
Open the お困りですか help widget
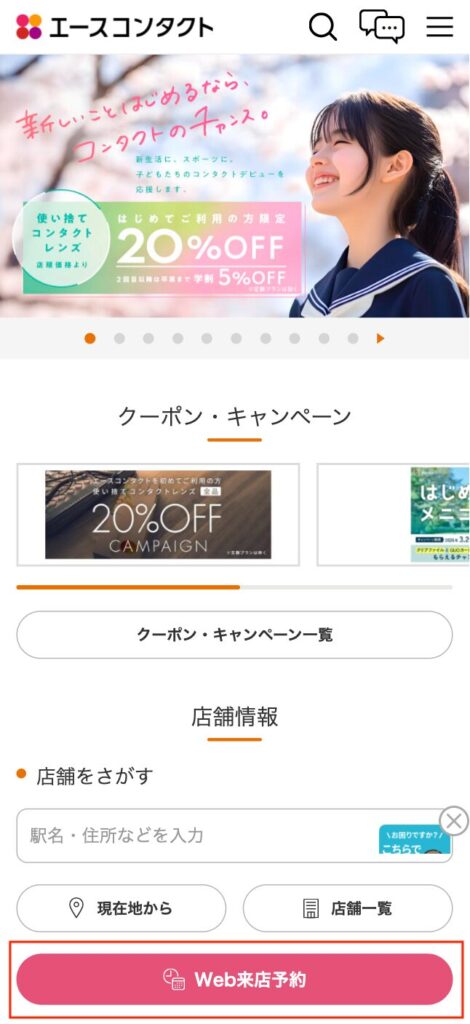point(415,839)
